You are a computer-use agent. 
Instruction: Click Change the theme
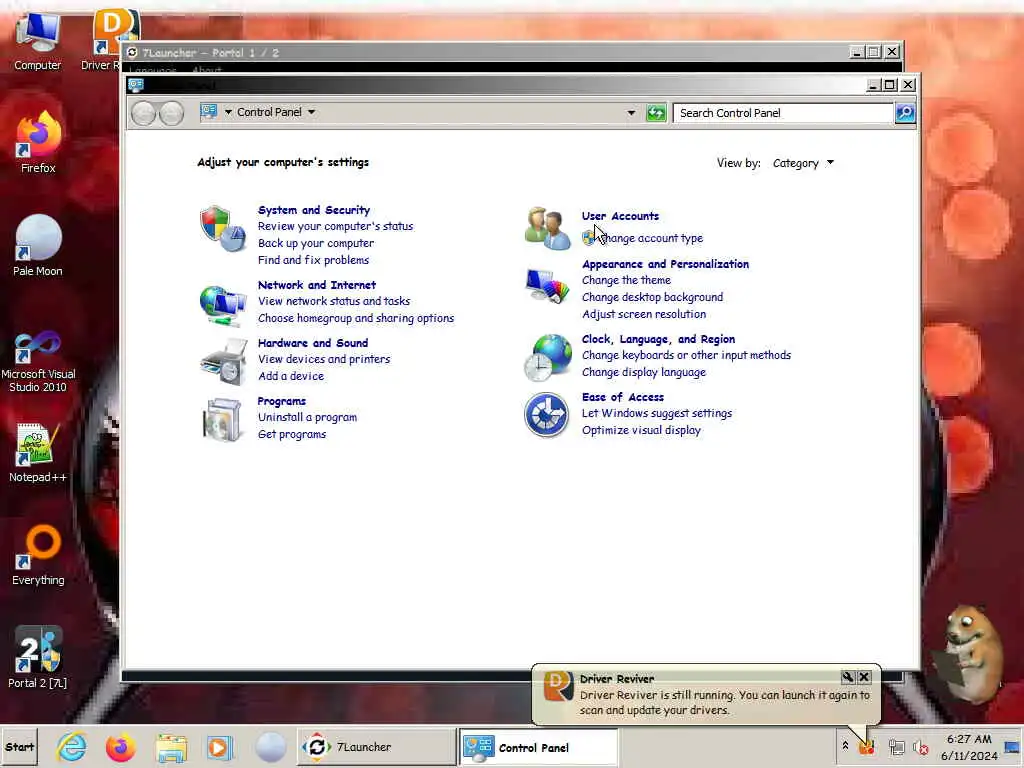pyautogui.click(x=626, y=280)
